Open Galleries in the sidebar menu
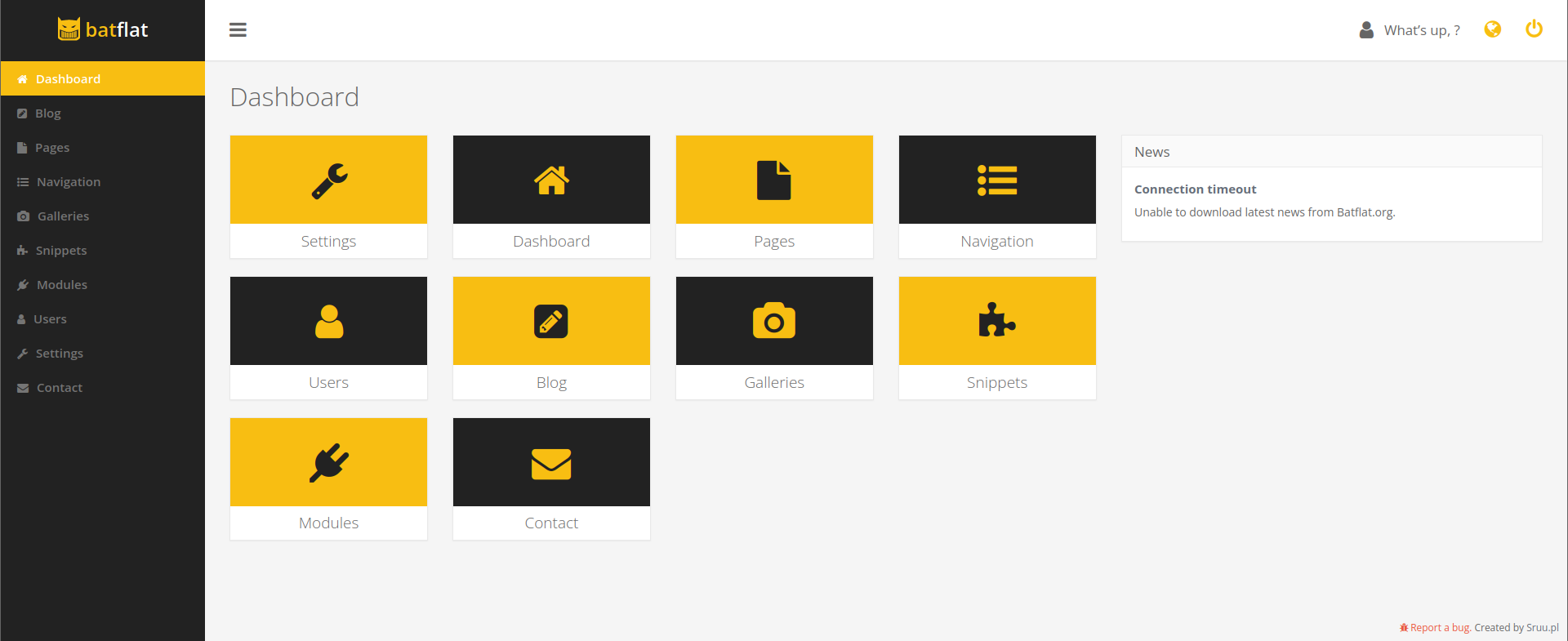1568x641 pixels. click(103, 216)
